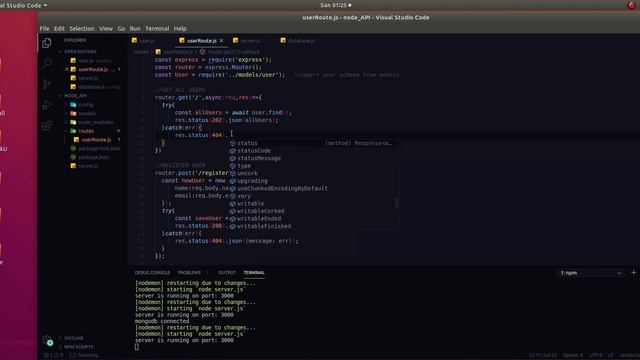
Task: Switch to the Output panel tab
Action: point(227,273)
